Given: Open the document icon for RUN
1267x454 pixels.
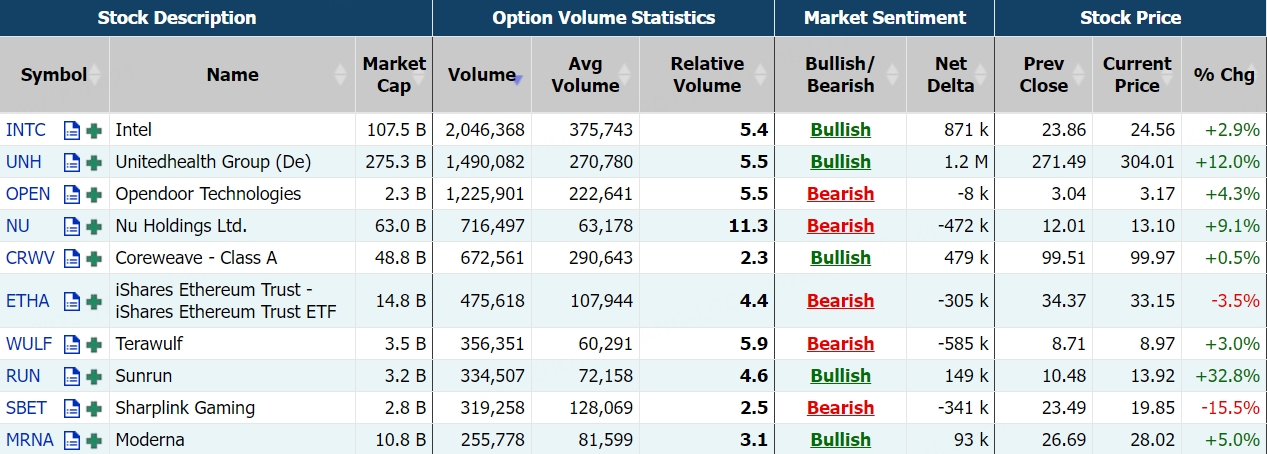Looking at the screenshot, I should (x=71, y=376).
